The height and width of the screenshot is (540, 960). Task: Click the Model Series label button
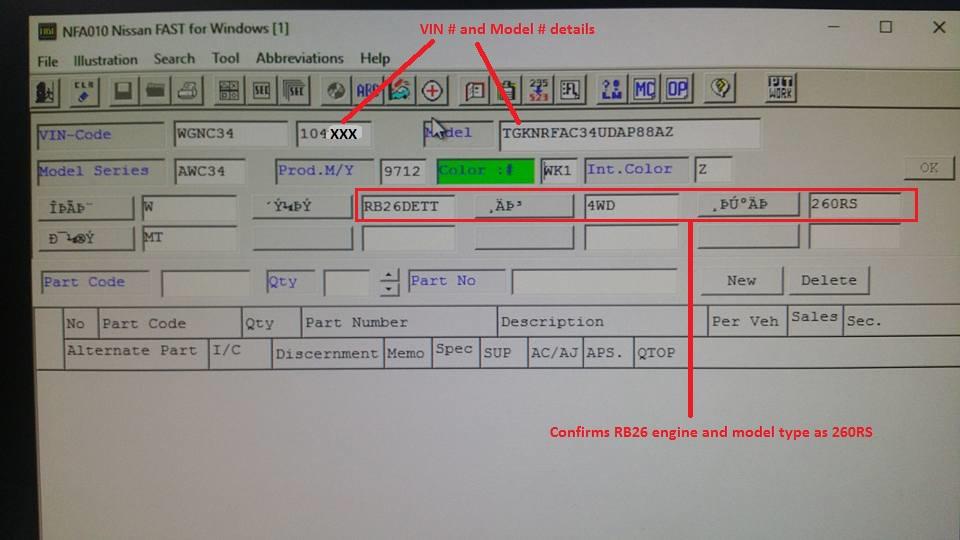tap(100, 171)
